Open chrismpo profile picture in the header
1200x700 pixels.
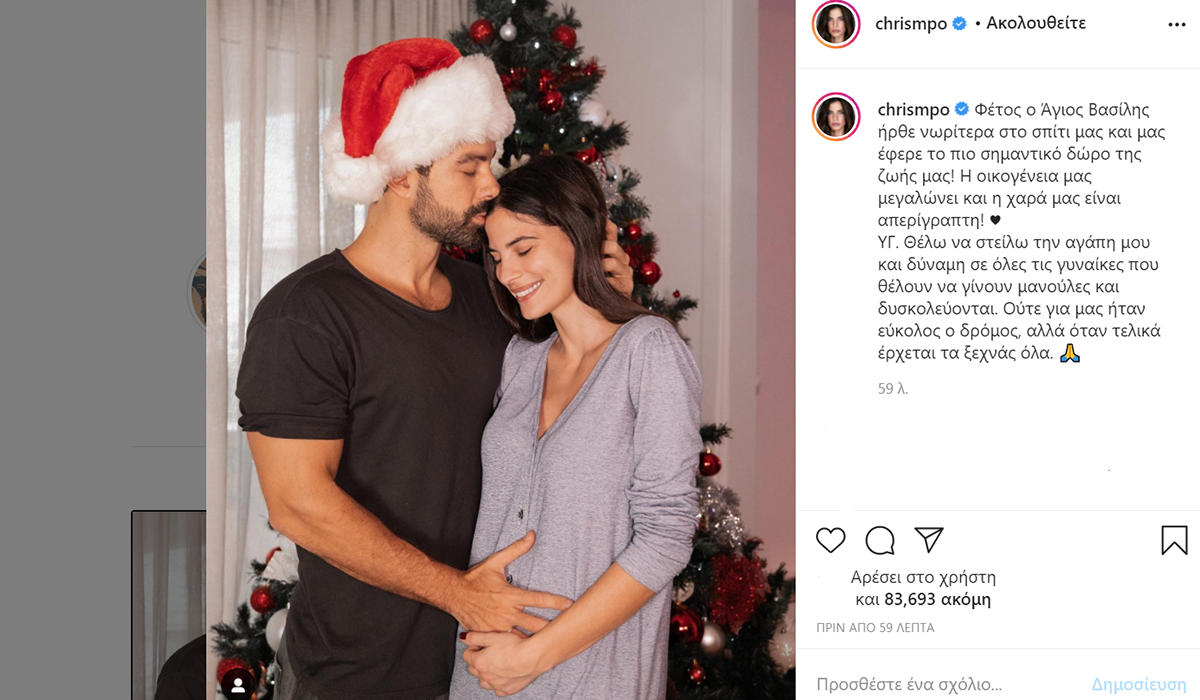pos(836,24)
